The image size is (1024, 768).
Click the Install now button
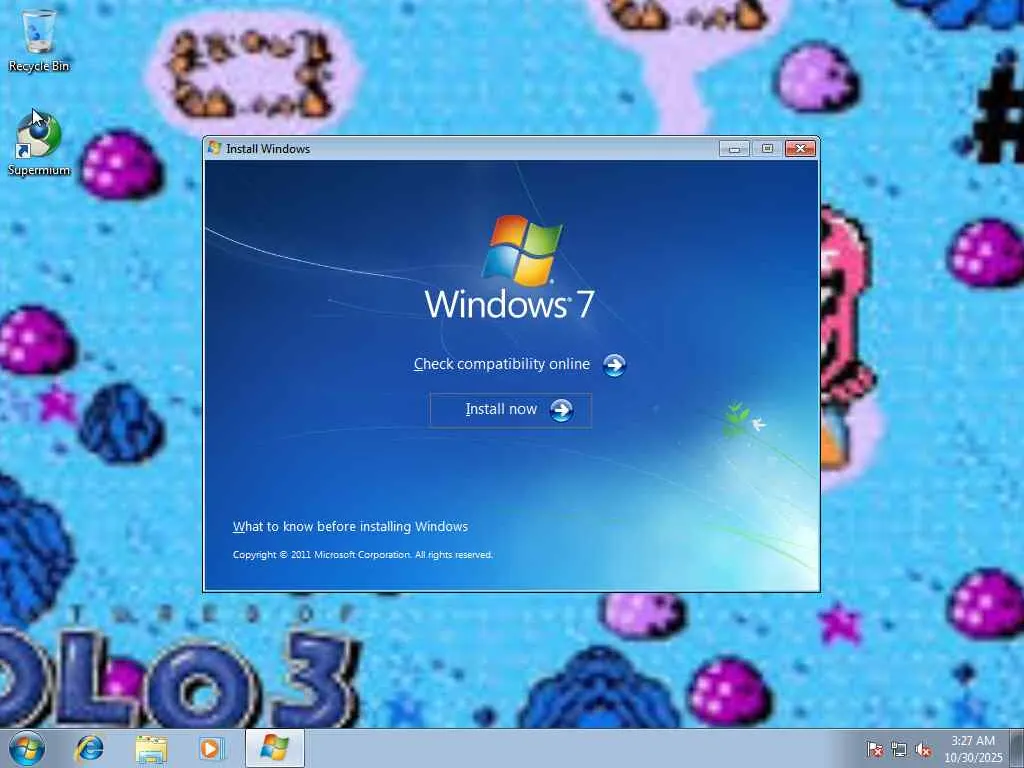click(x=511, y=410)
